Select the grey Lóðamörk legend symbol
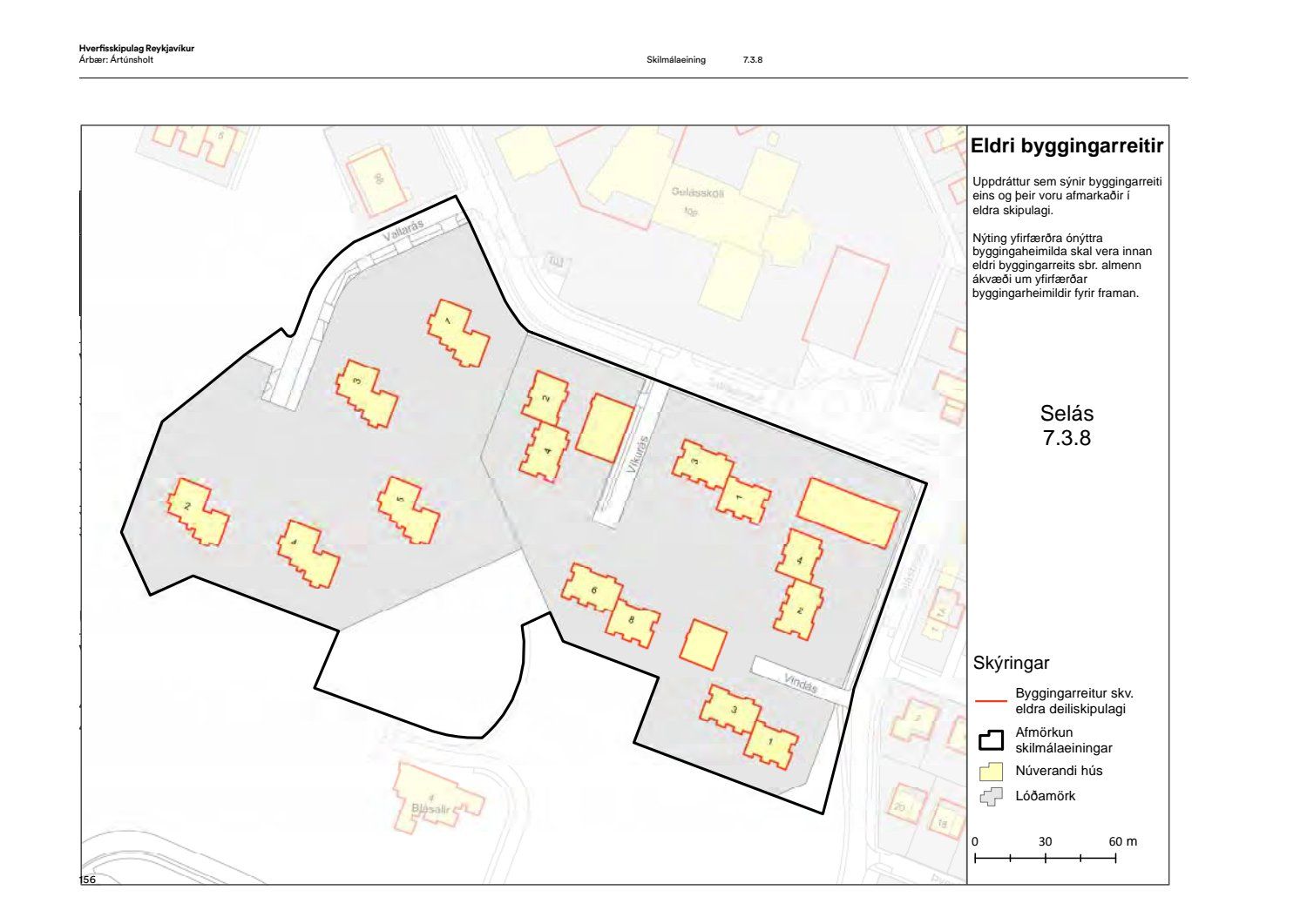The height and width of the screenshot is (924, 1307). [991, 796]
